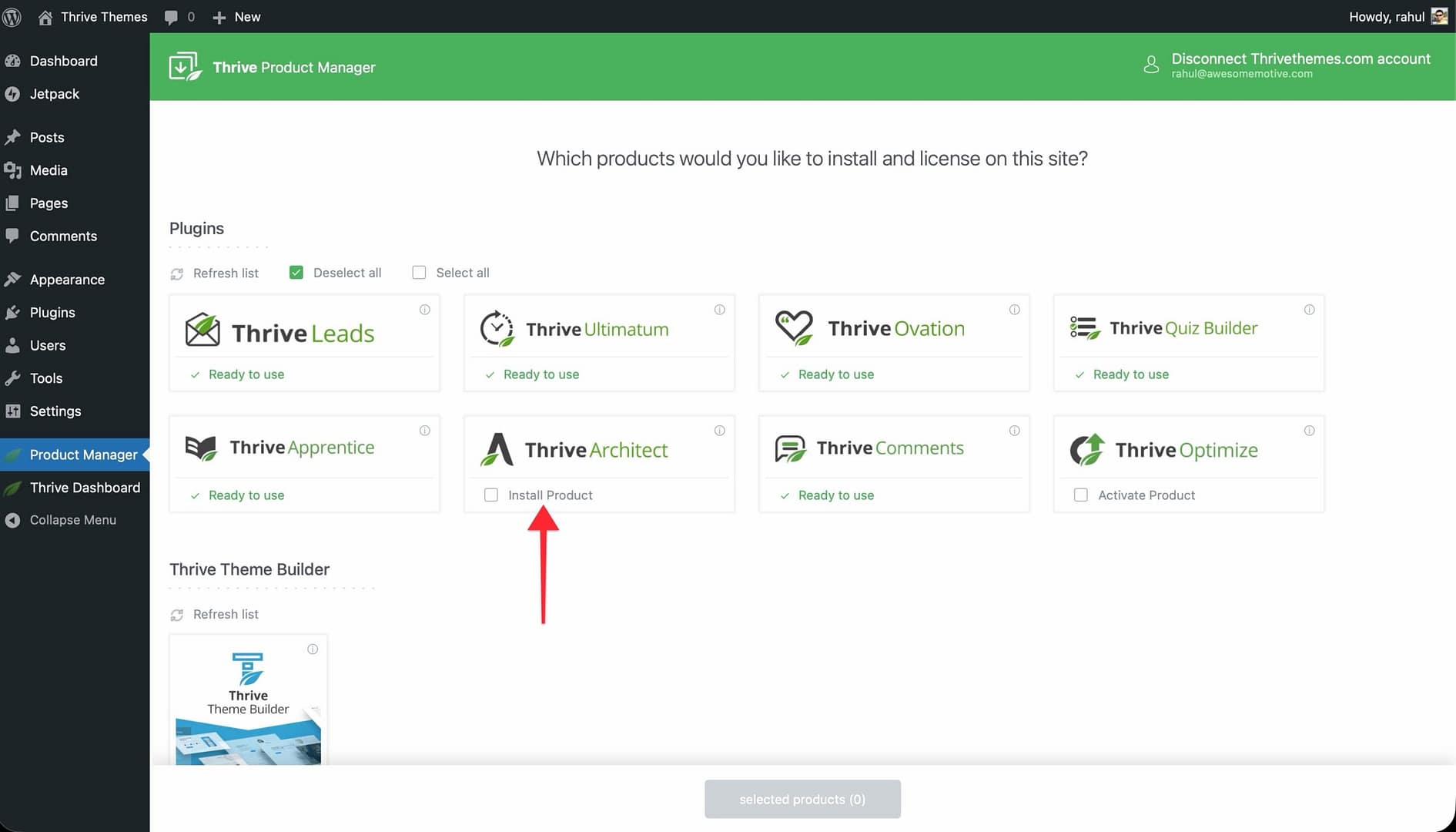Click info icon on Thrive Ultimatum card
1456x832 pixels.
coord(719,310)
